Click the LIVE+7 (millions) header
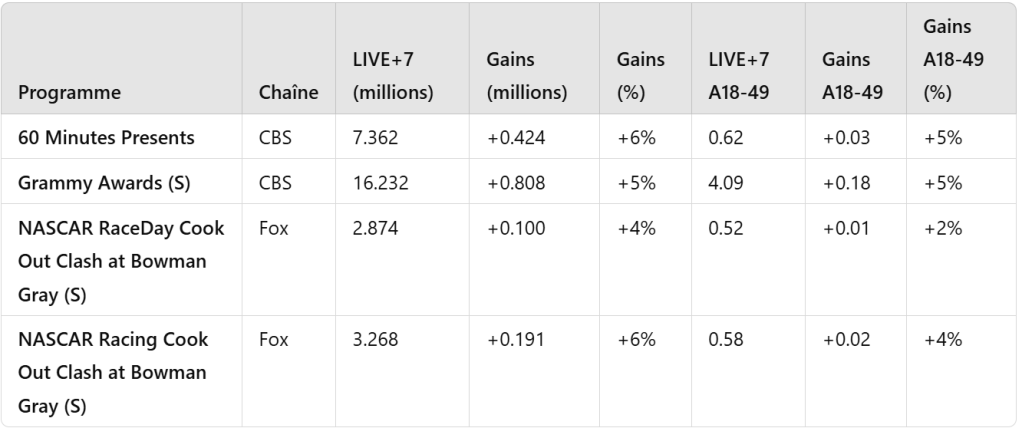This screenshot has width=1022, height=428. point(393,76)
